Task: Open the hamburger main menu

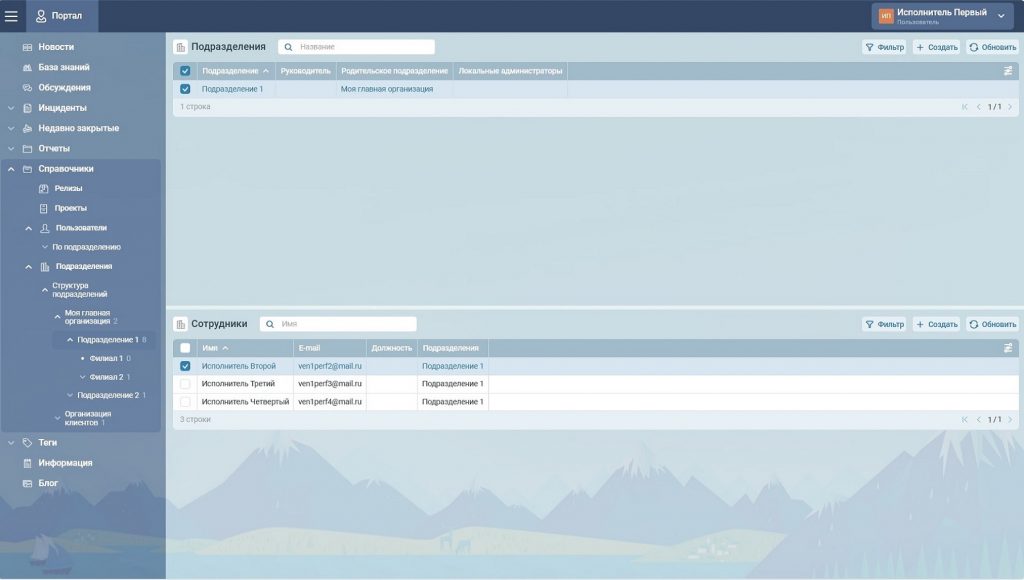Action: click(12, 16)
